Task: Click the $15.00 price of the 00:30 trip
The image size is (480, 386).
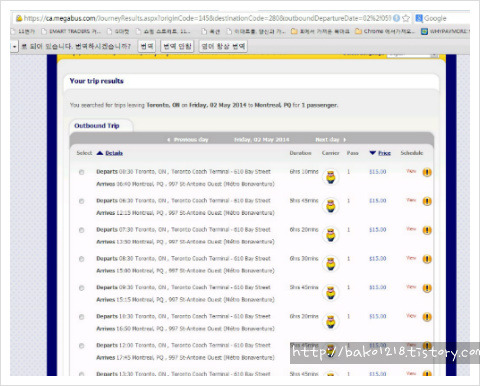Action: [378, 172]
